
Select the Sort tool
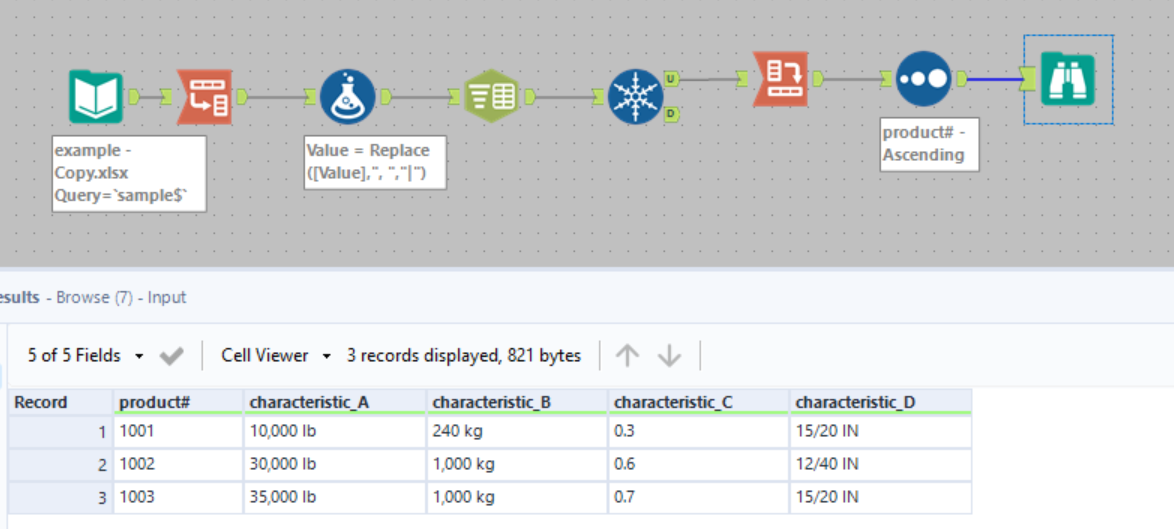923,79
